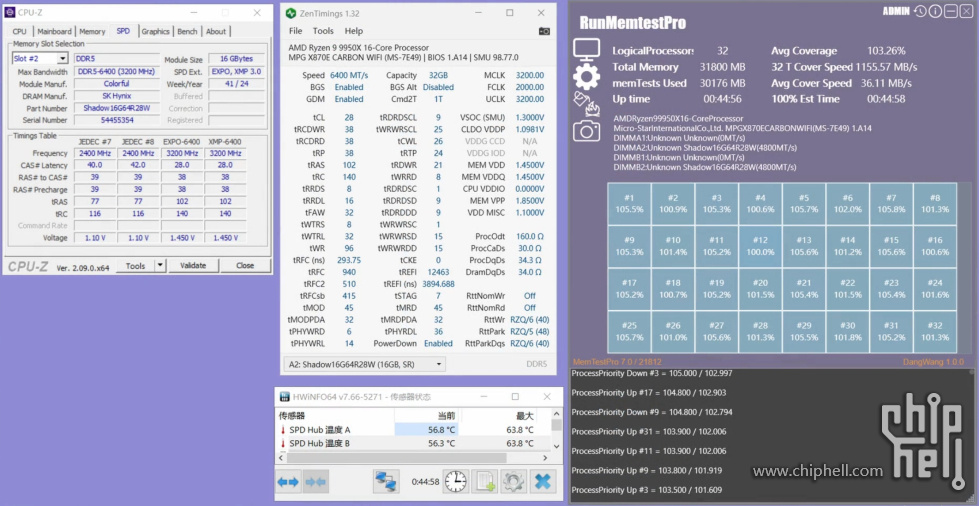Click RunMemtestPro Avg Coverage 103.26% value

coord(886,51)
